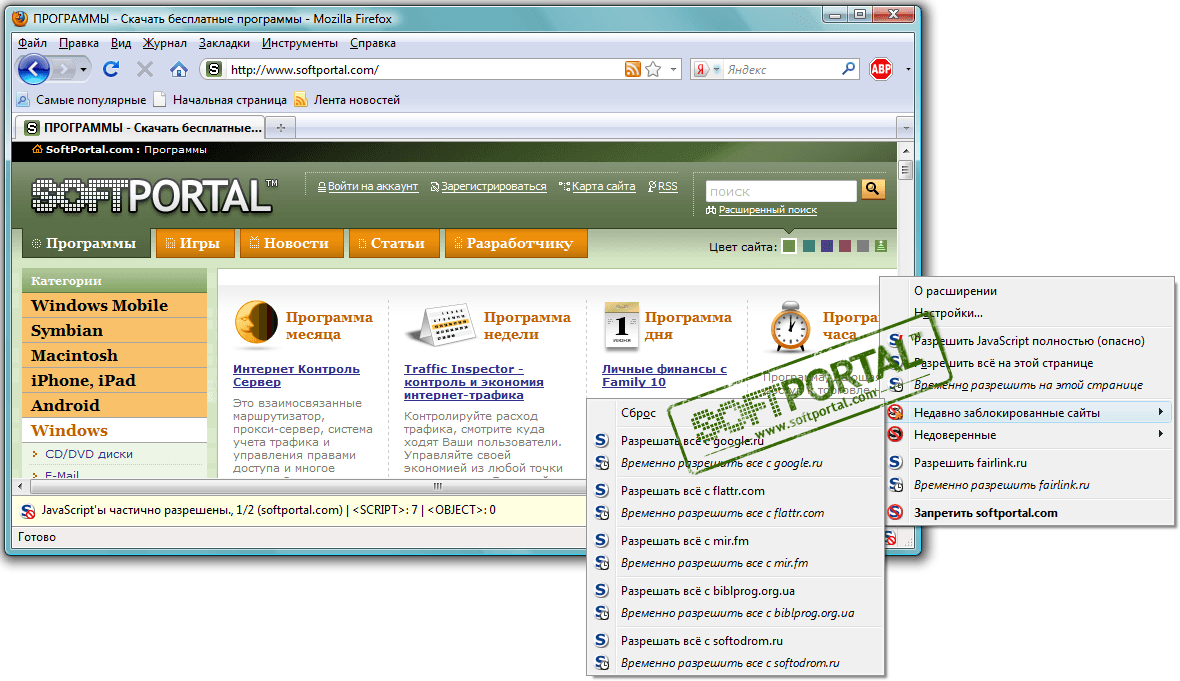Select the green site color swatch
The height and width of the screenshot is (681, 1180).
pyautogui.click(x=789, y=246)
